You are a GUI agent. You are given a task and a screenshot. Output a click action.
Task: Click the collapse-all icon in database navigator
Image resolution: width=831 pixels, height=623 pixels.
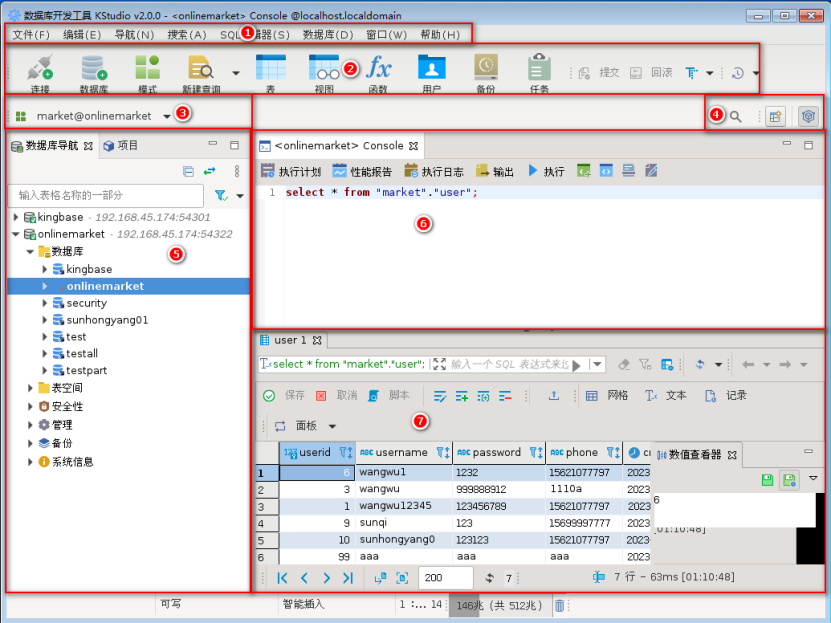click(x=188, y=171)
